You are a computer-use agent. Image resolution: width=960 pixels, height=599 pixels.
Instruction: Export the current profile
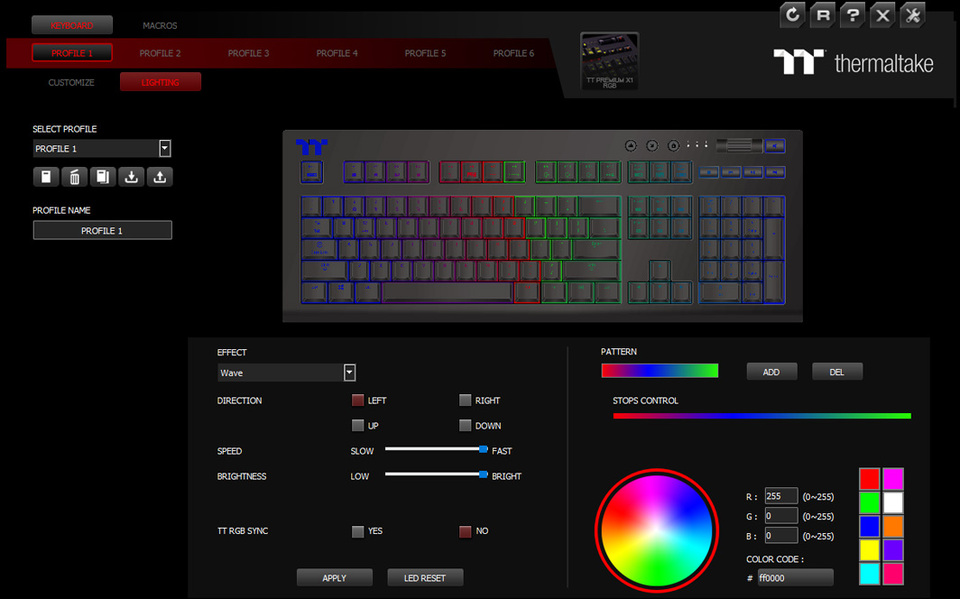160,177
